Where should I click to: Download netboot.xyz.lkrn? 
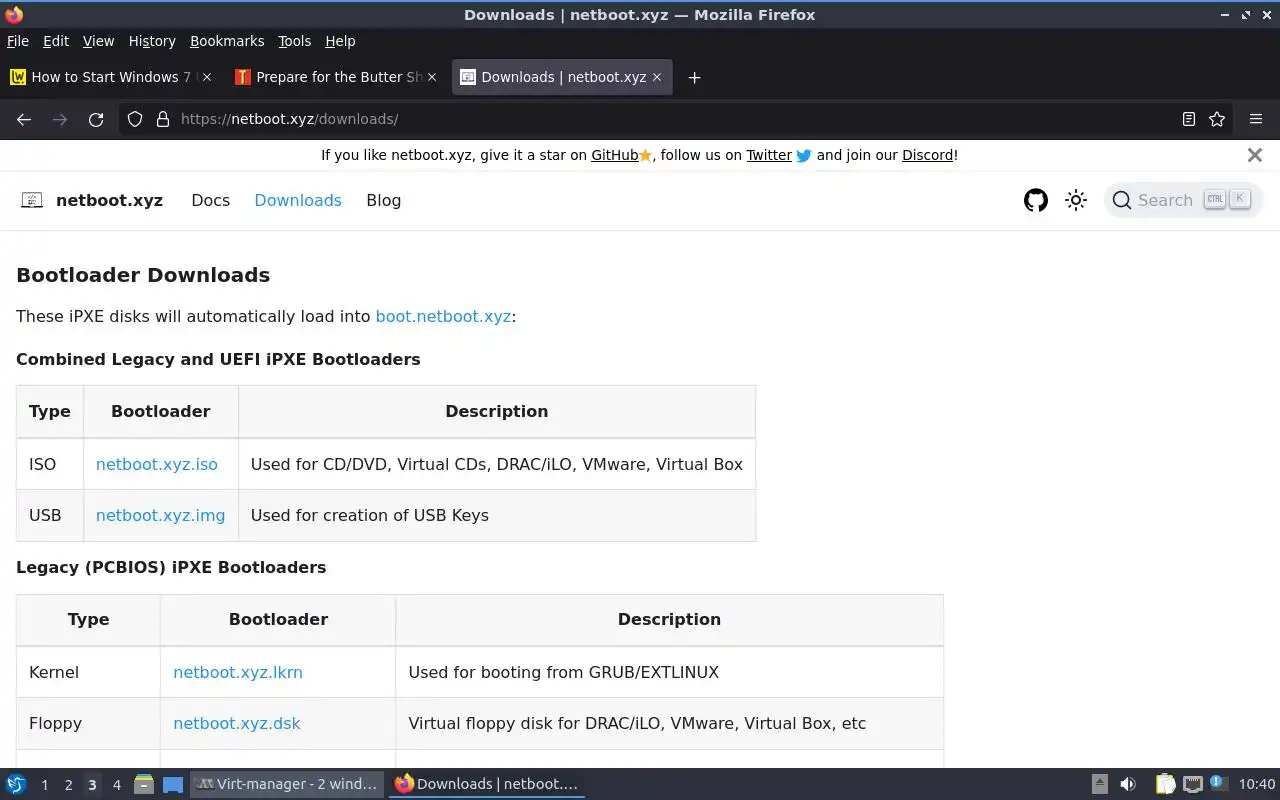click(238, 672)
